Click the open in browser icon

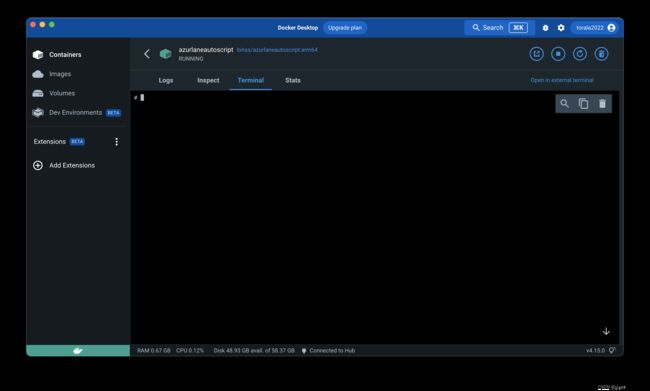(536, 54)
